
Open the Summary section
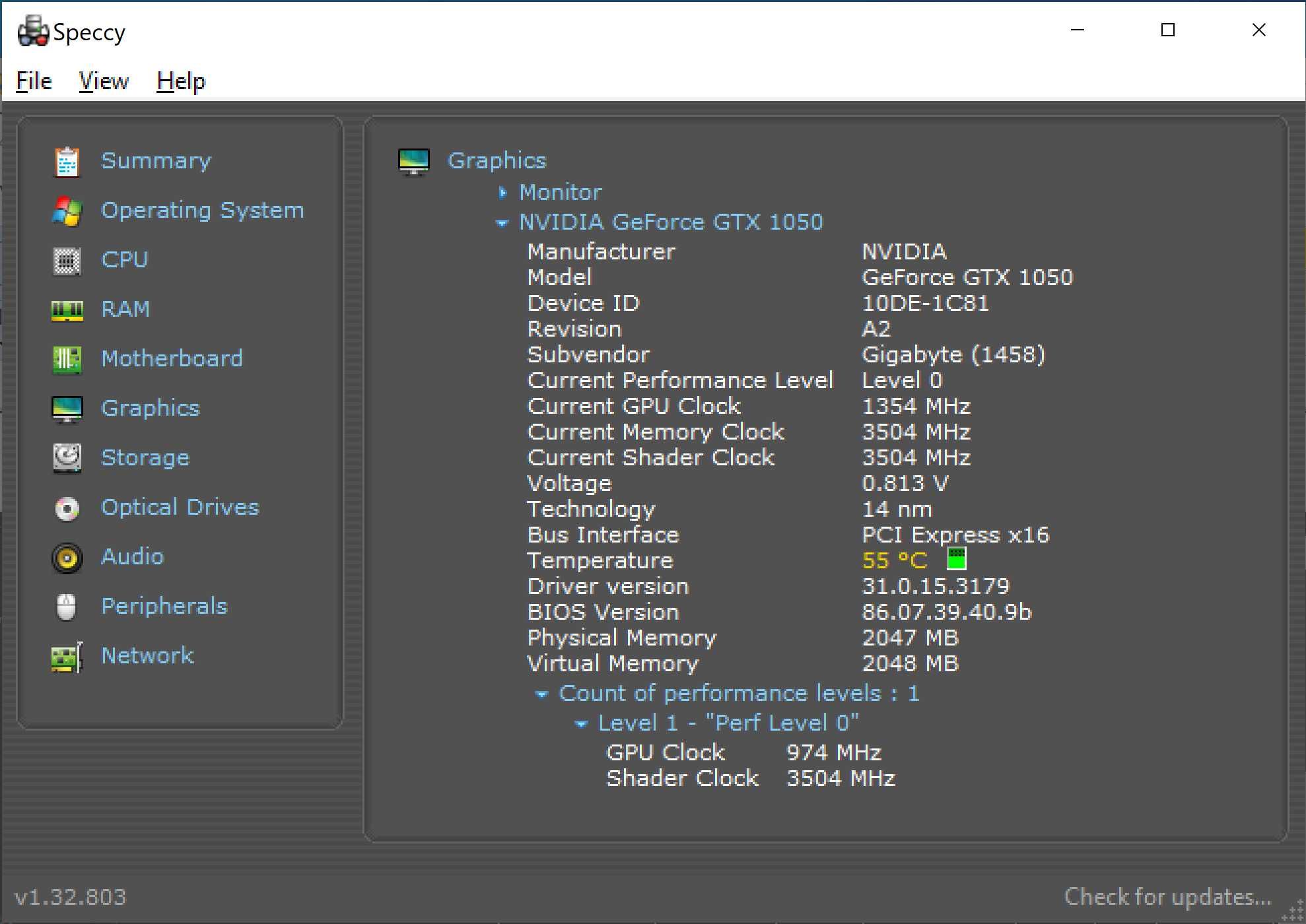point(156,161)
